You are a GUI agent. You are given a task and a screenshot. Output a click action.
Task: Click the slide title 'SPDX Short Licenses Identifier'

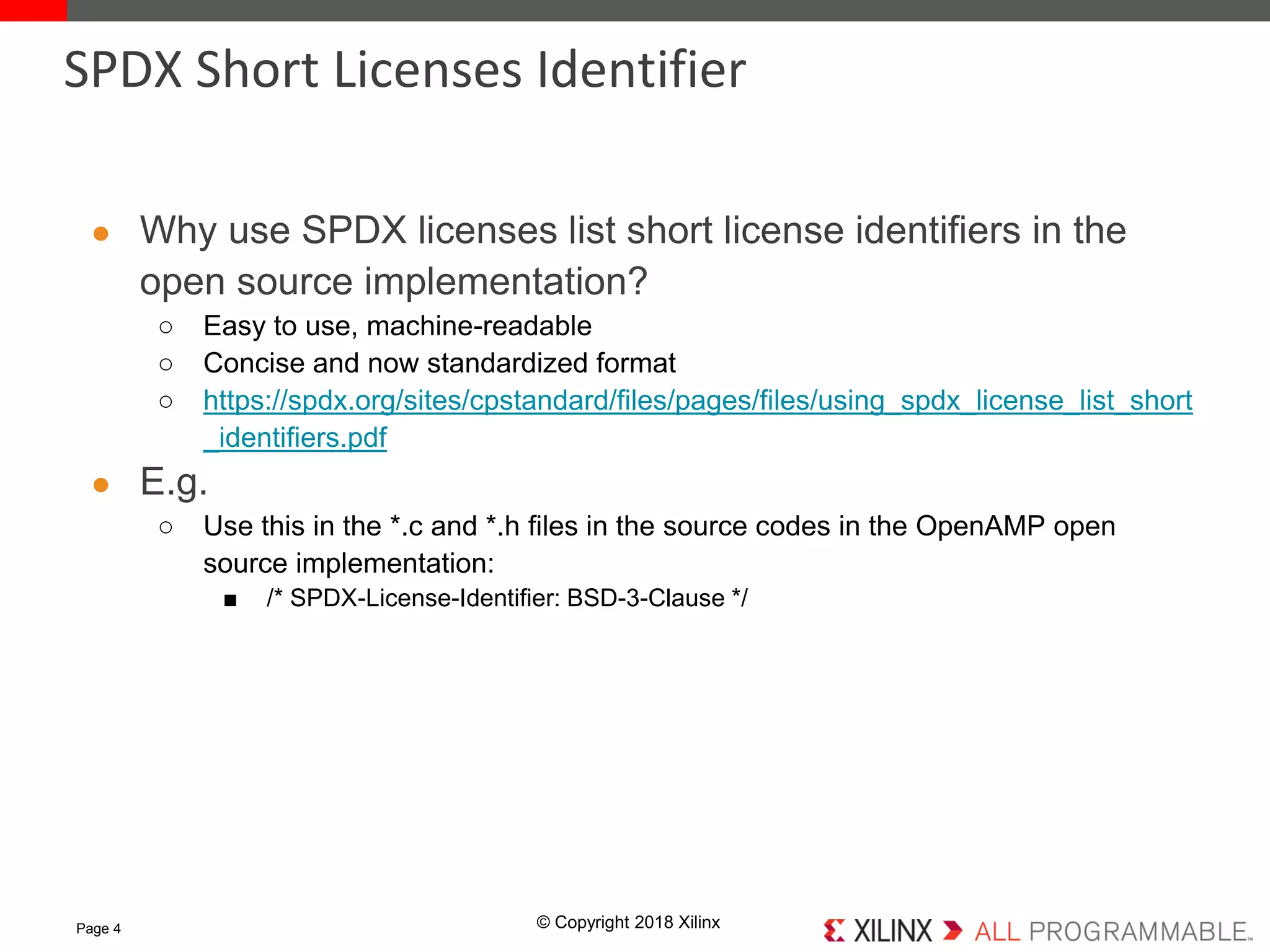point(405,69)
